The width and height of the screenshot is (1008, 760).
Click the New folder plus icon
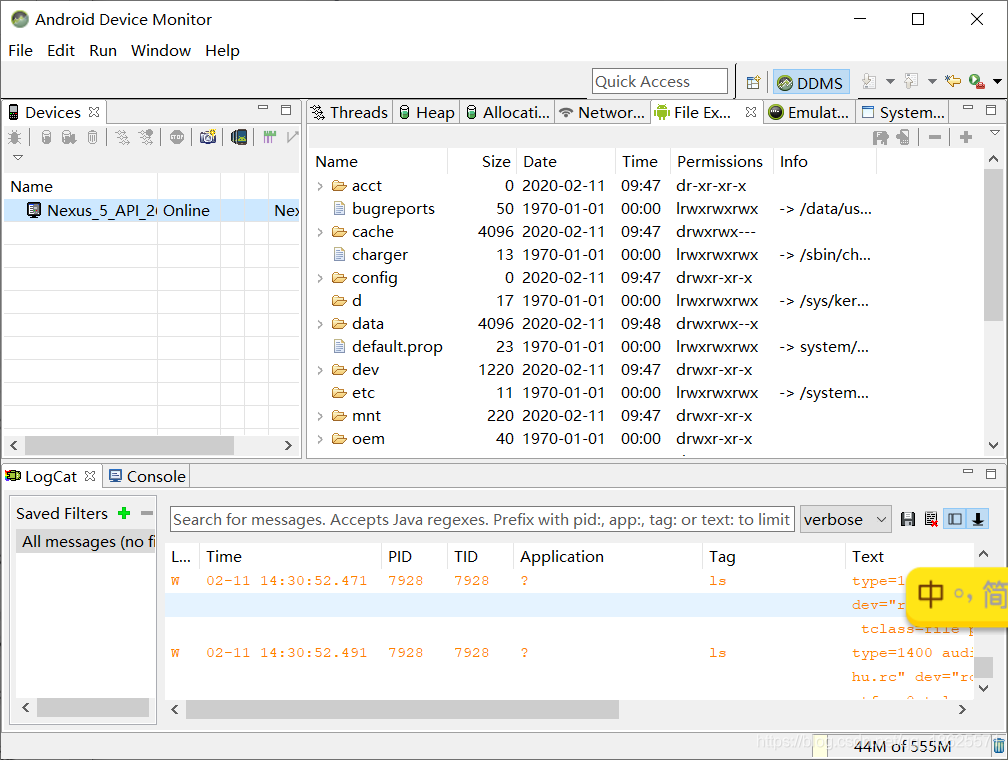(x=966, y=137)
